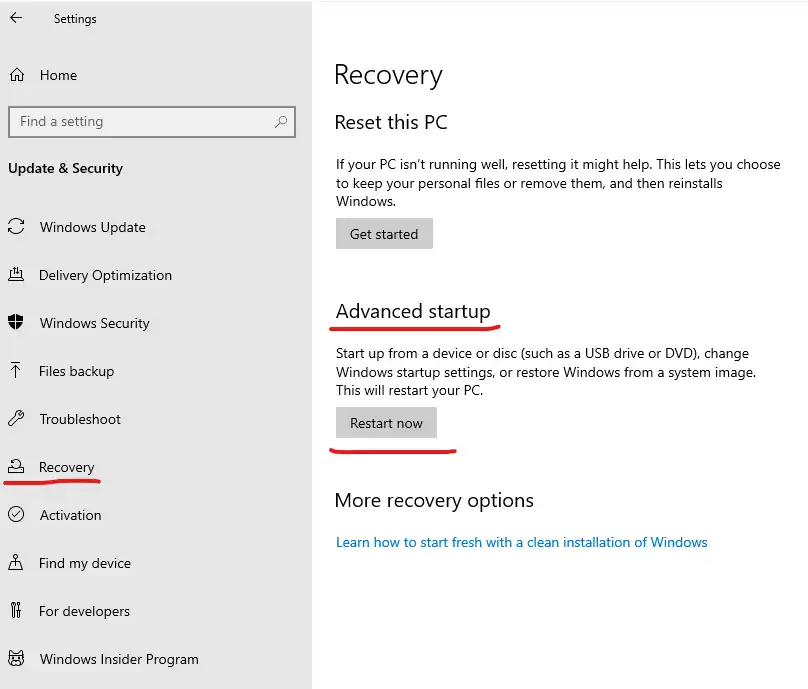This screenshot has width=808, height=689.
Task: Click Restart now under Advanced startup
Action: [386, 423]
